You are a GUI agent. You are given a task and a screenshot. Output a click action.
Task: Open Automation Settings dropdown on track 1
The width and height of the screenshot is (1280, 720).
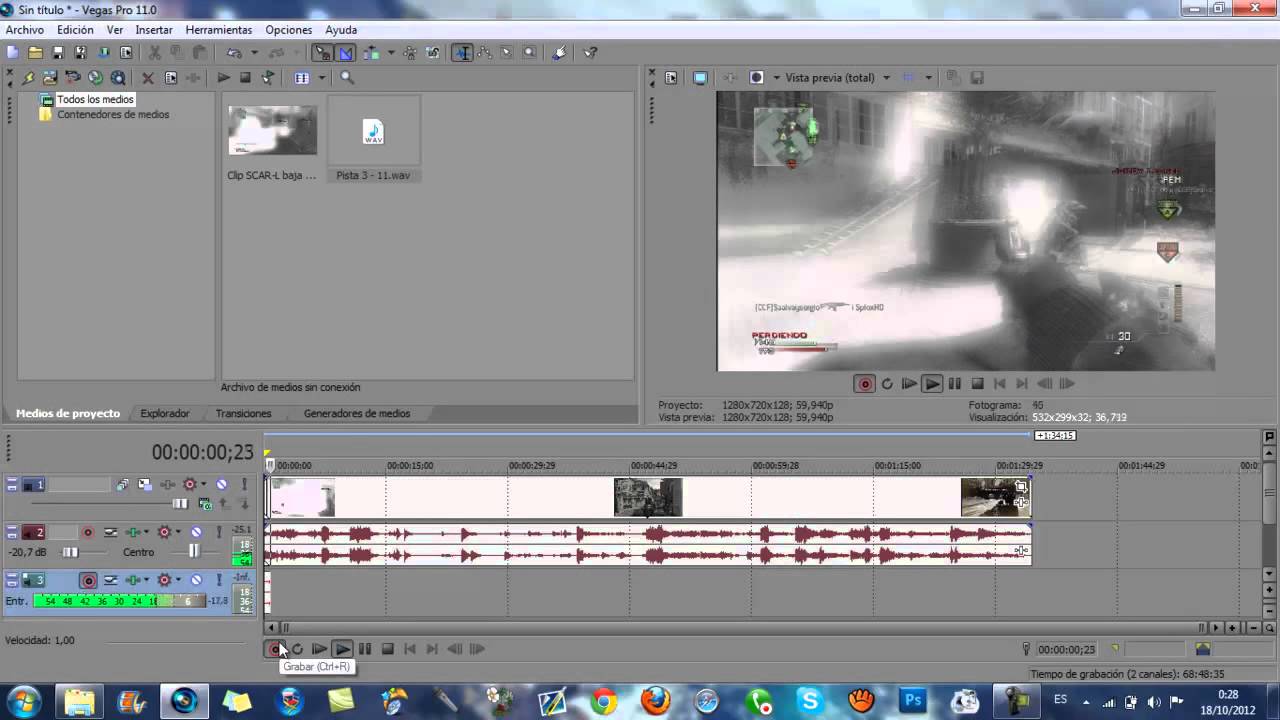coord(203,484)
